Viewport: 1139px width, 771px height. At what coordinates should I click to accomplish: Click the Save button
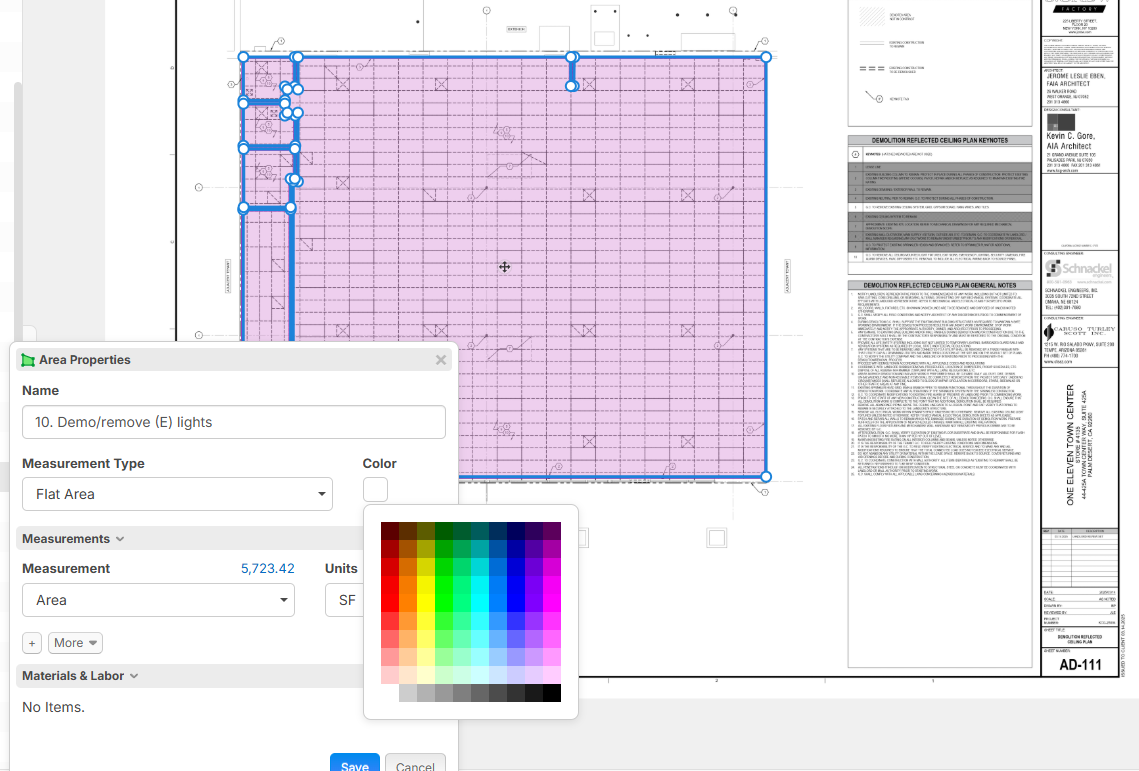354,764
